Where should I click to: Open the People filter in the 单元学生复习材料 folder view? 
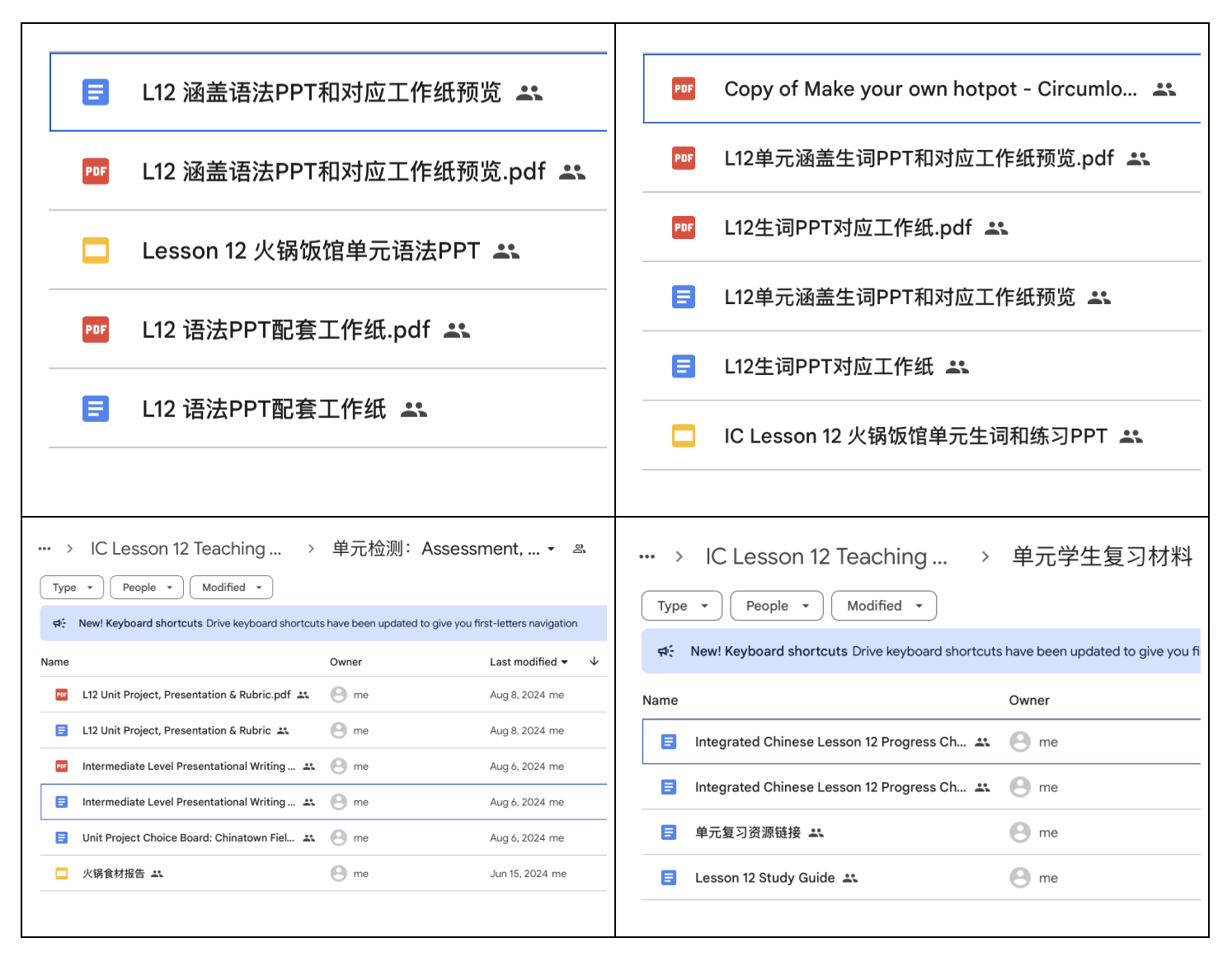[x=777, y=606]
